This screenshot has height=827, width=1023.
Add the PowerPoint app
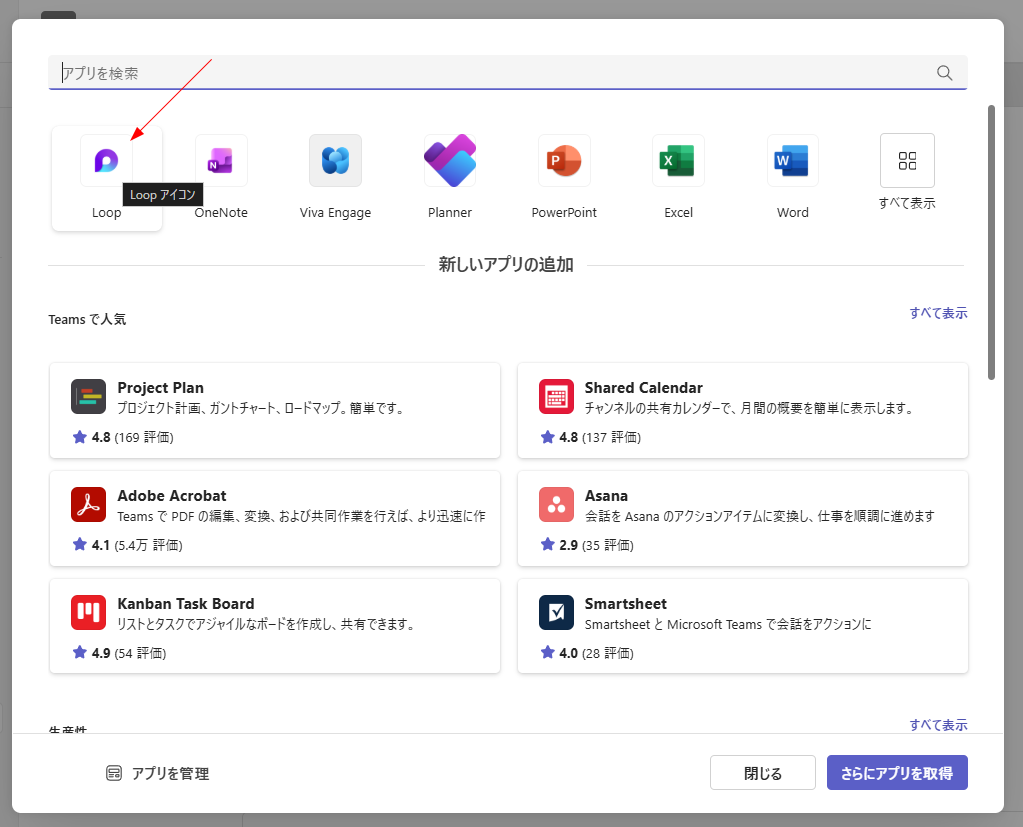[564, 161]
